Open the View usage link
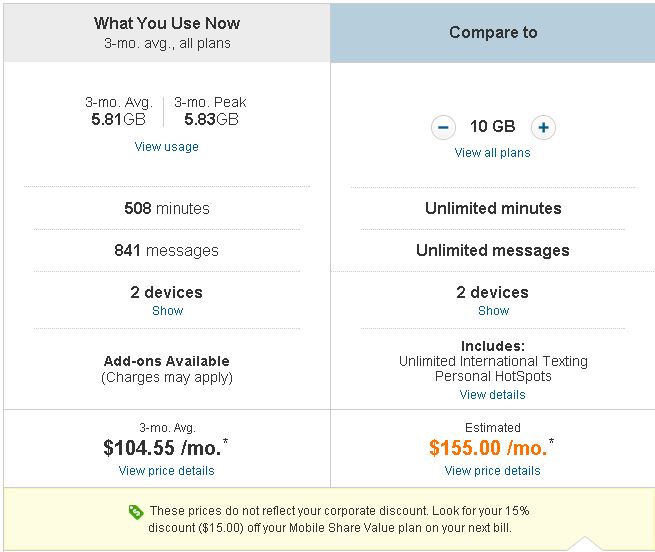Viewport: 655px width, 552px height. point(166,147)
